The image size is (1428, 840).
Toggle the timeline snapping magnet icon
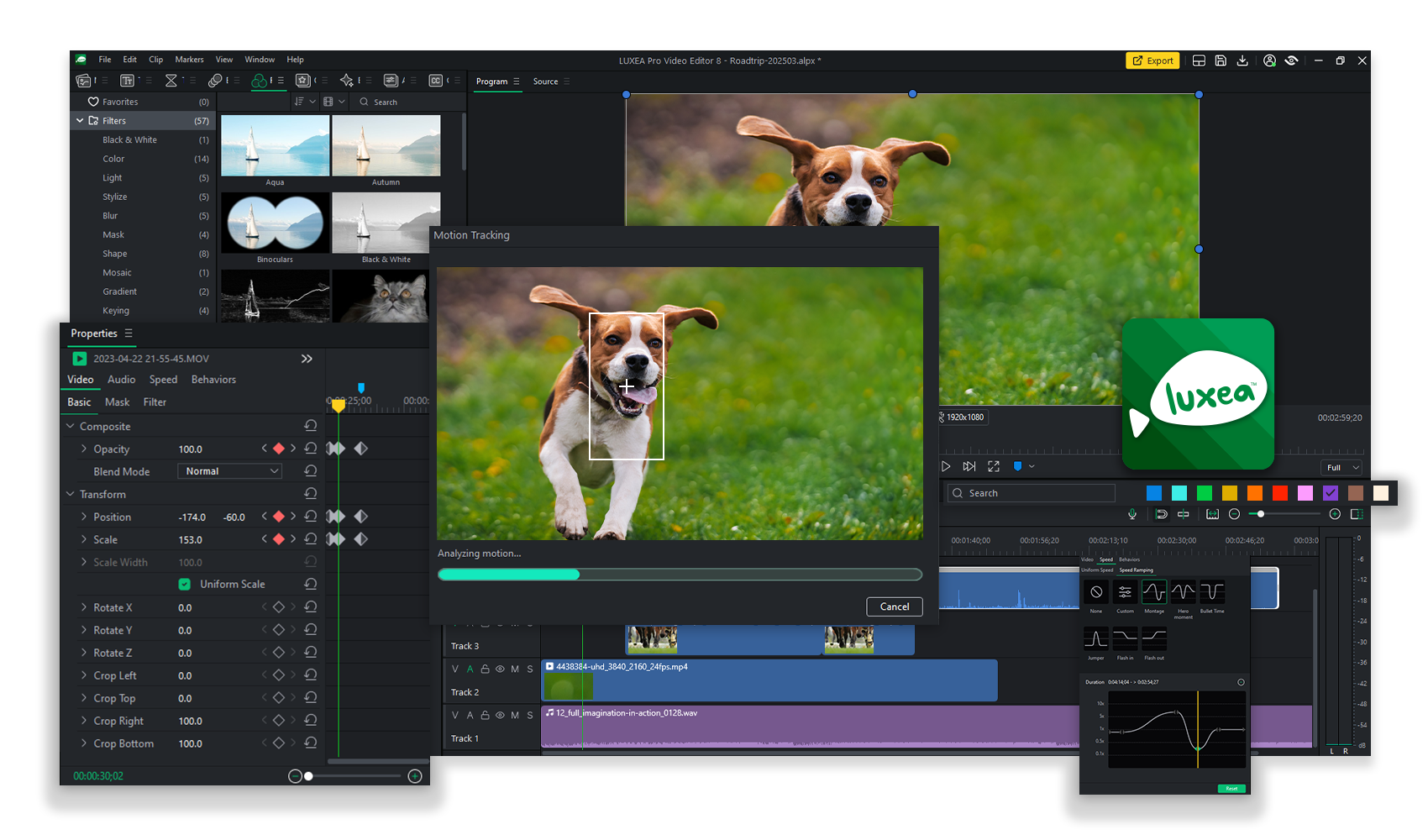pos(1162,514)
